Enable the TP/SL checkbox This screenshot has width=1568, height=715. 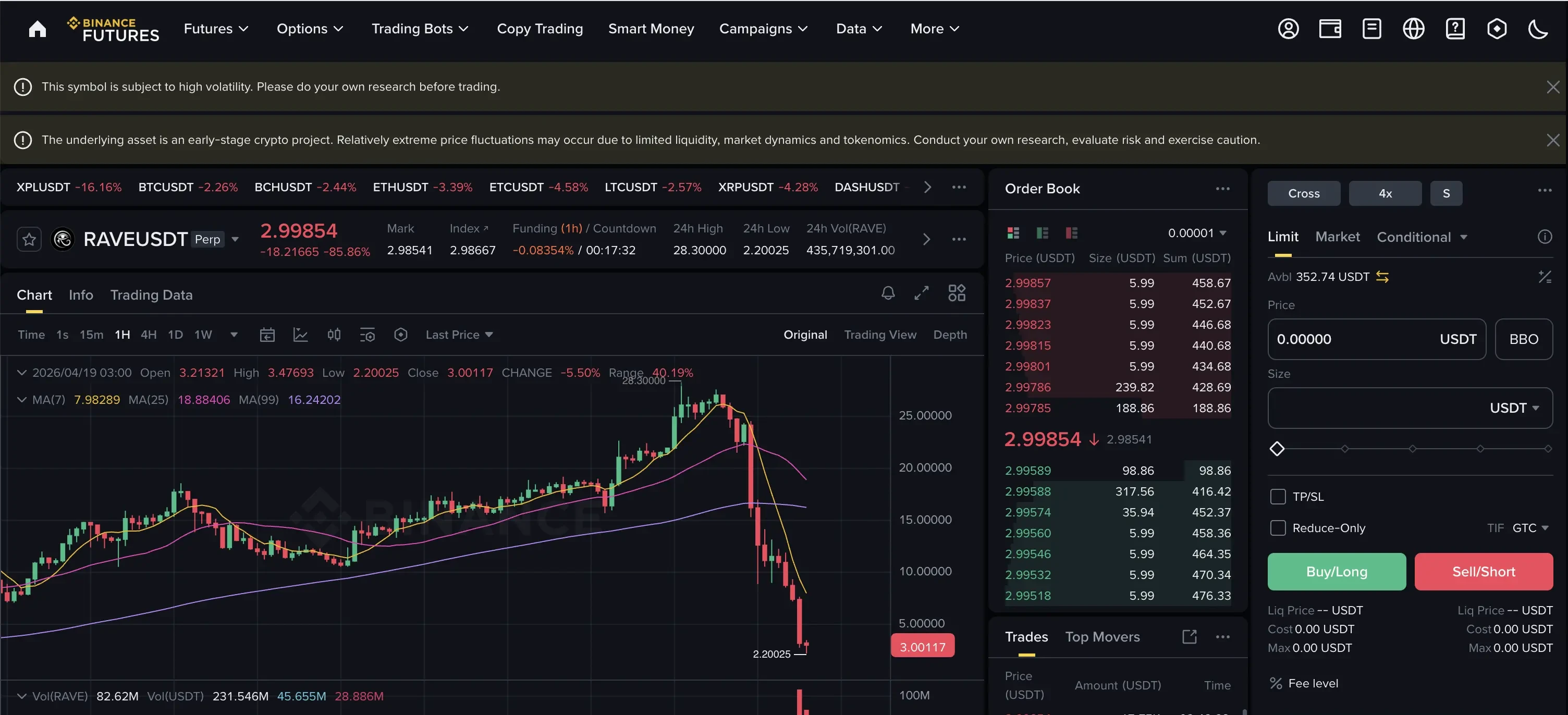pyautogui.click(x=1278, y=497)
